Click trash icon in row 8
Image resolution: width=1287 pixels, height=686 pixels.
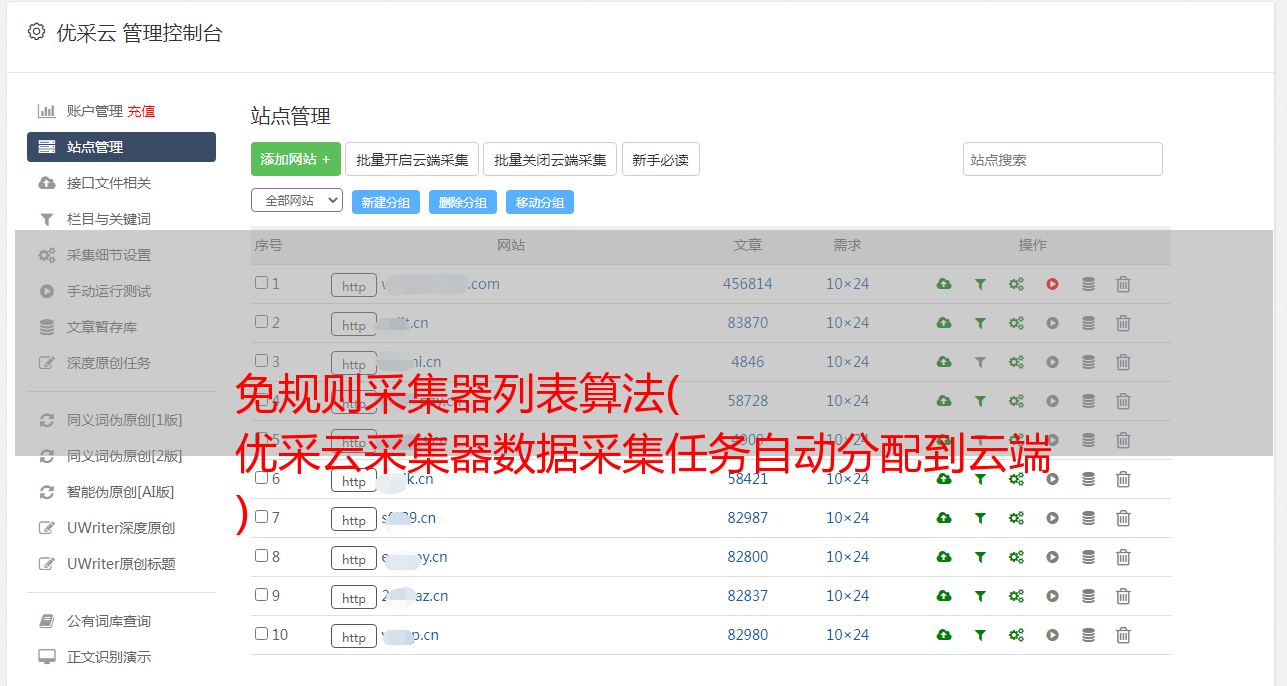[1123, 557]
